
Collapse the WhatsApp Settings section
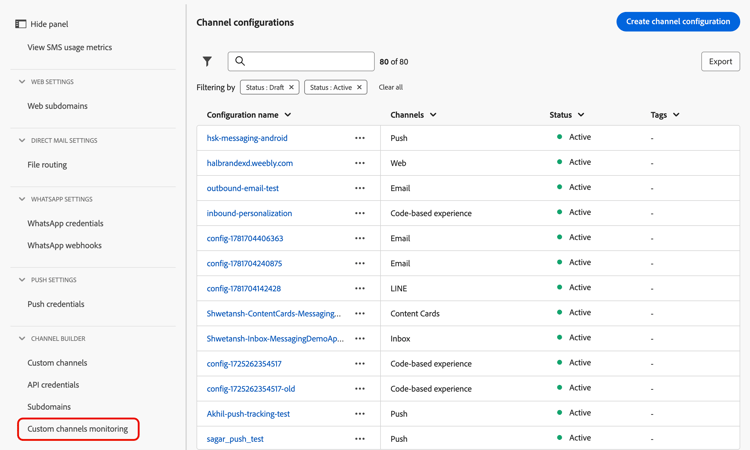(x=22, y=199)
